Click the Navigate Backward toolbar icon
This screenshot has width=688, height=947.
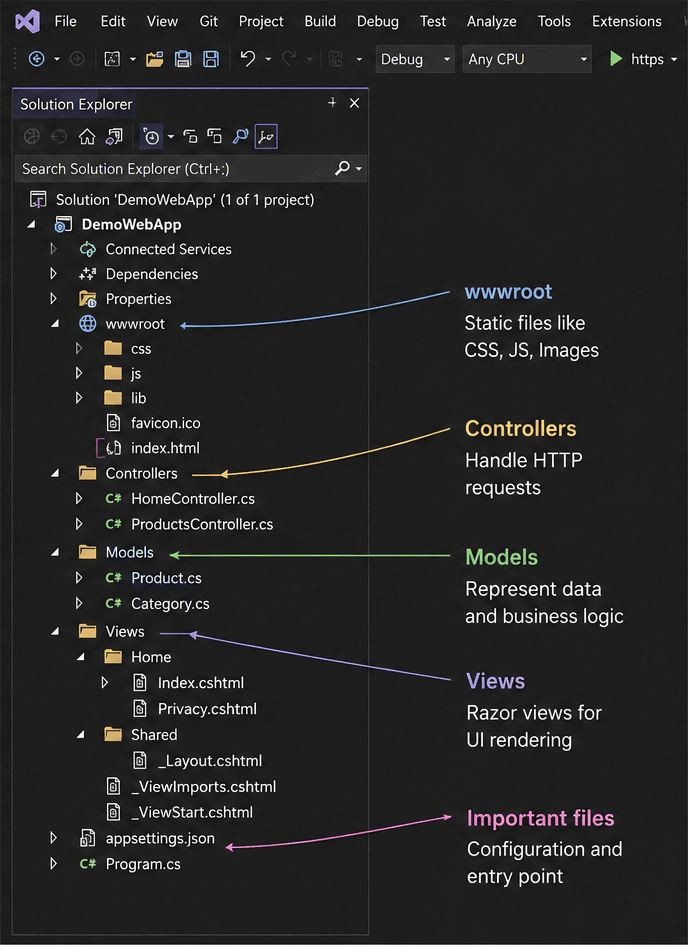[x=36, y=59]
